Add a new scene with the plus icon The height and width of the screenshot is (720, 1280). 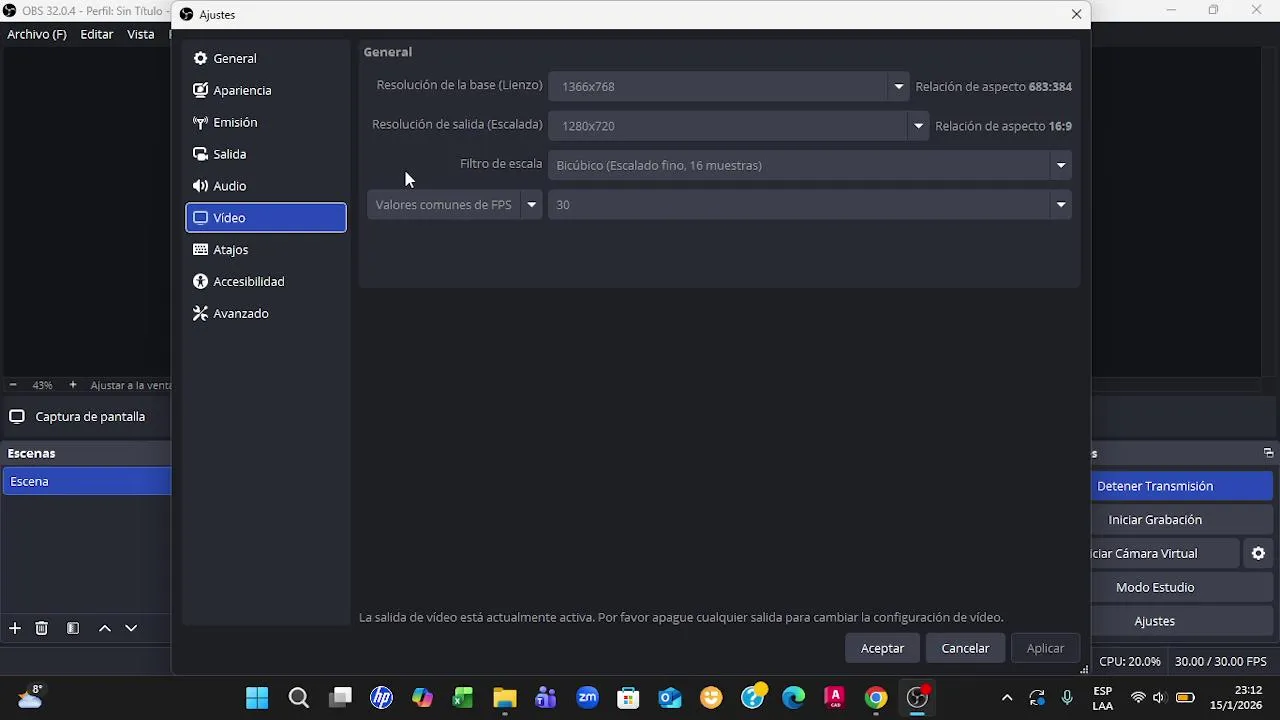pyautogui.click(x=15, y=628)
